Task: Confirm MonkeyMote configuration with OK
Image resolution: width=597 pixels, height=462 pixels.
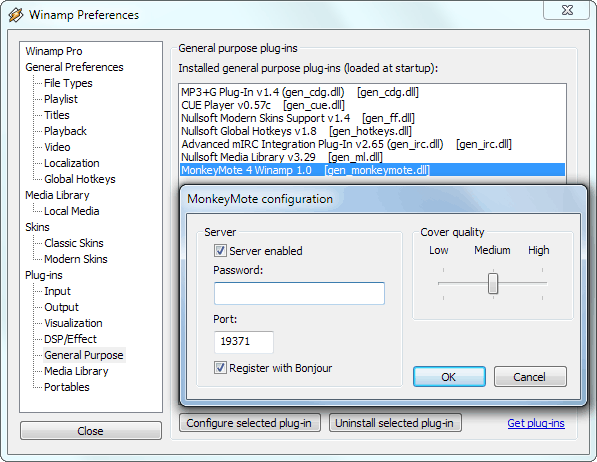Action: [449, 377]
